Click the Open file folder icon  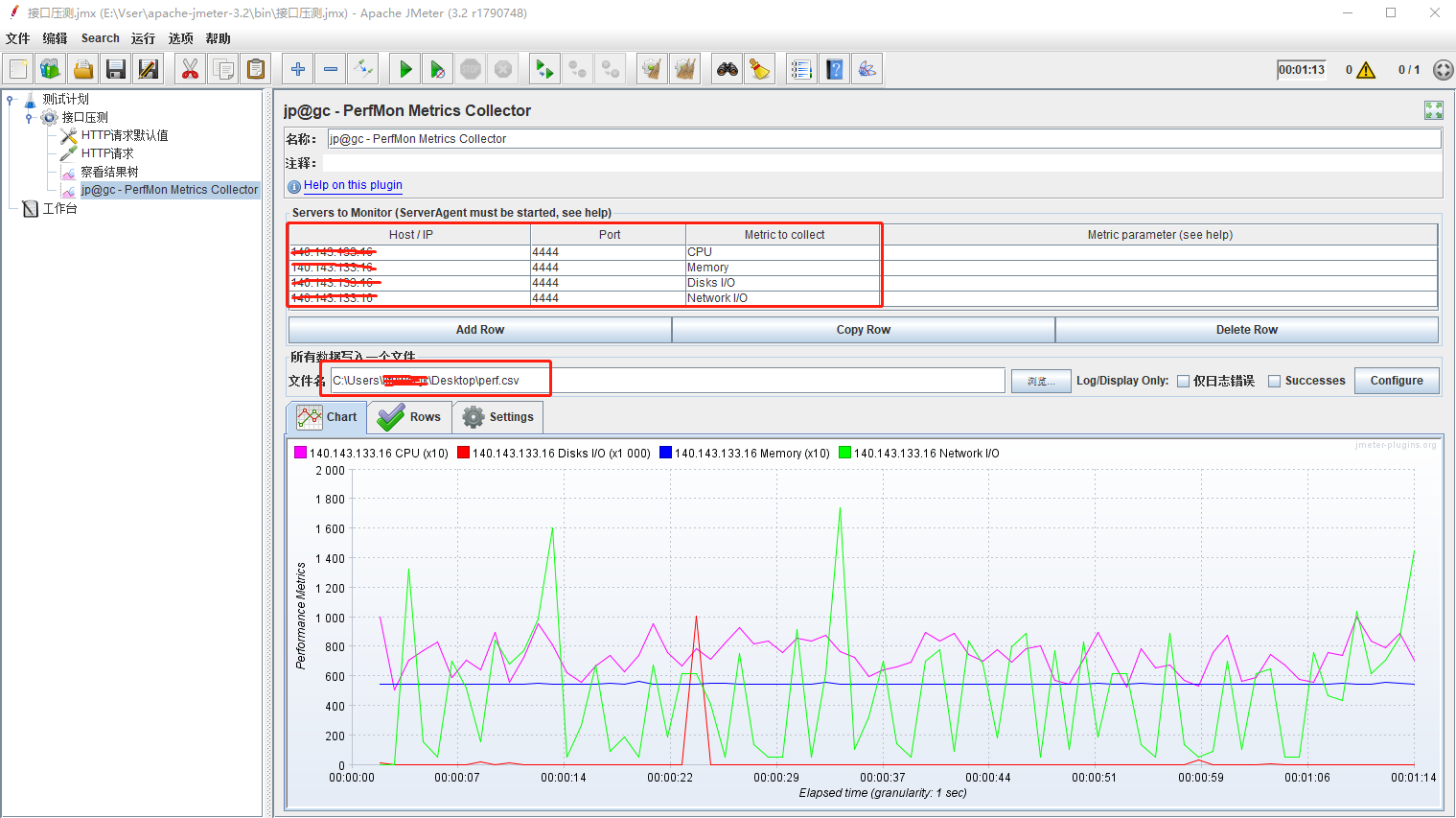pyautogui.click(x=83, y=69)
